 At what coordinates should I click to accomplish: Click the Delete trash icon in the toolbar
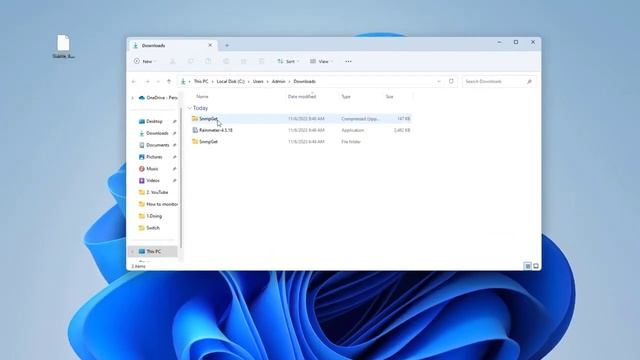[261, 61]
